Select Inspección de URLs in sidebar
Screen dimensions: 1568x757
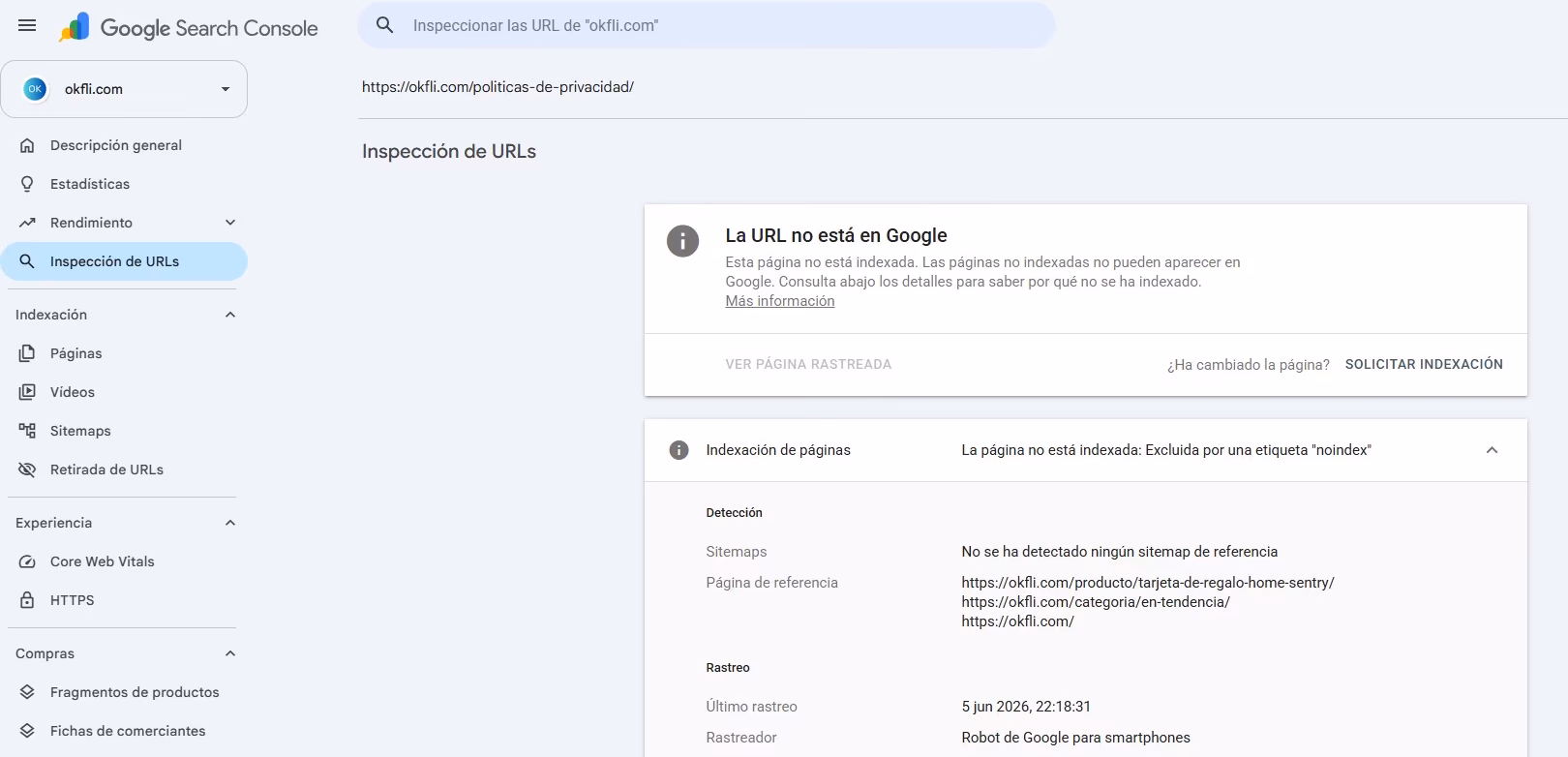coord(124,261)
